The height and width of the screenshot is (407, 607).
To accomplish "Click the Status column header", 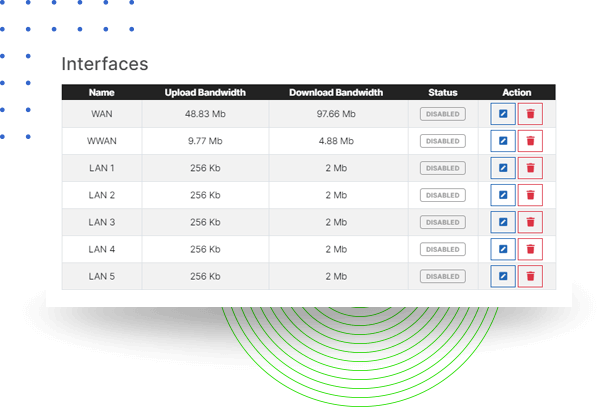I will click(x=442, y=93).
